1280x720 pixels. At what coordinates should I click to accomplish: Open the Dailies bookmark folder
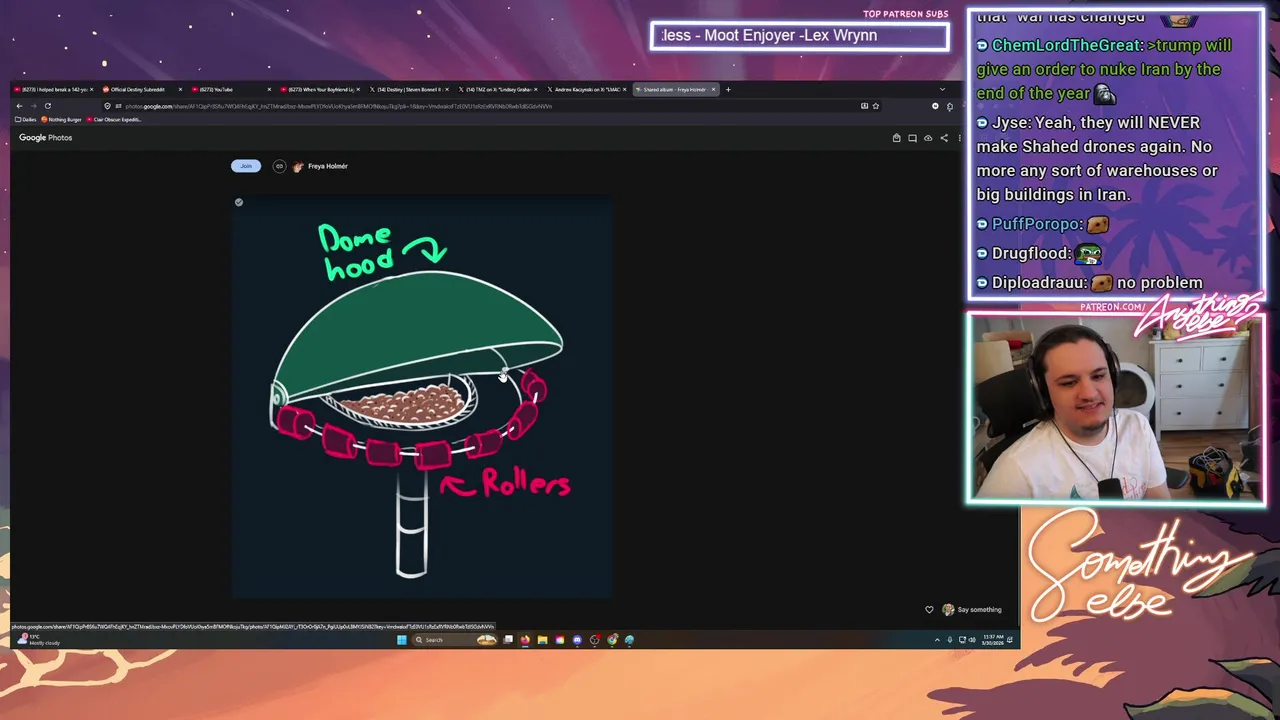pos(26,120)
